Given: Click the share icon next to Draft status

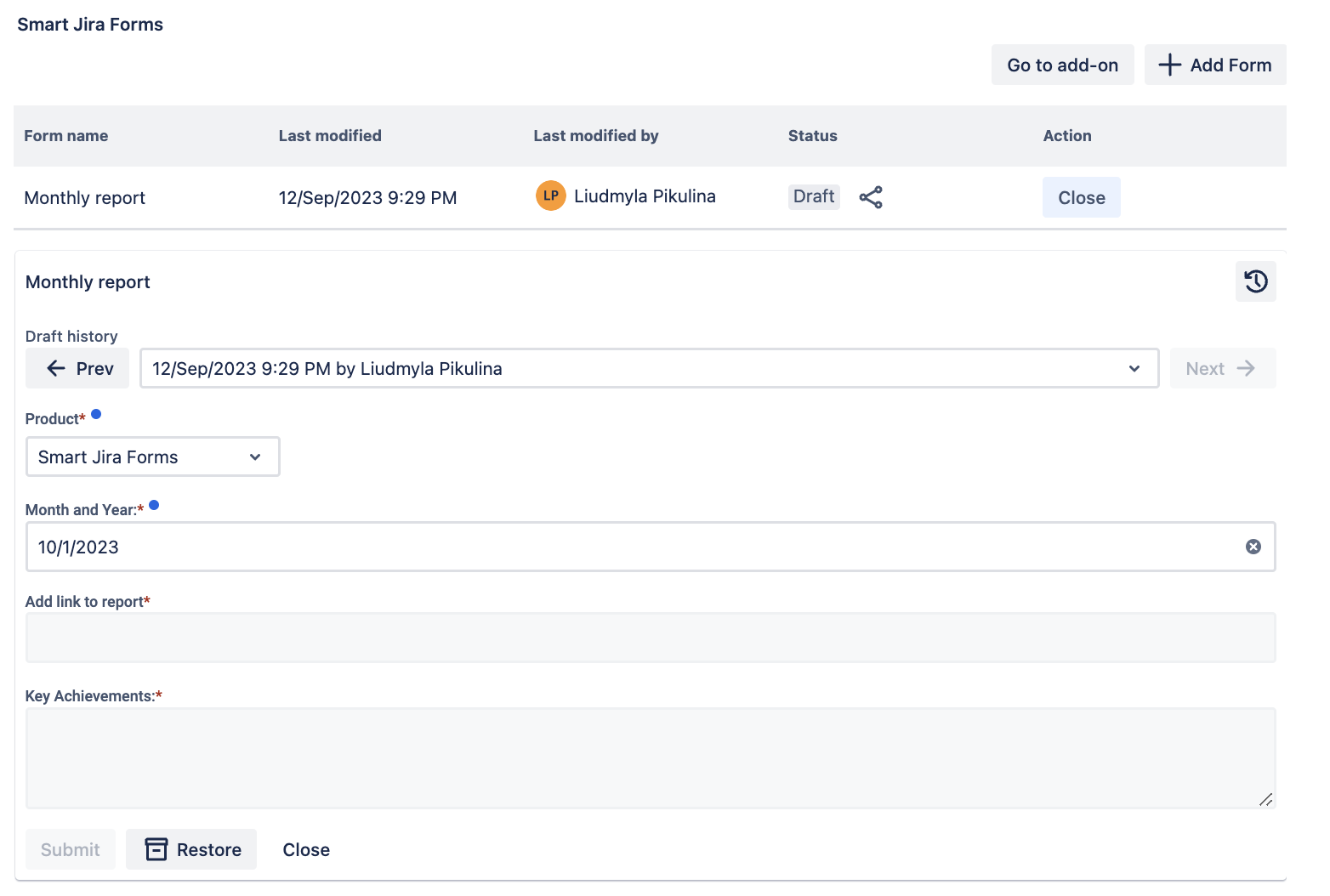Looking at the screenshot, I should click(871, 197).
